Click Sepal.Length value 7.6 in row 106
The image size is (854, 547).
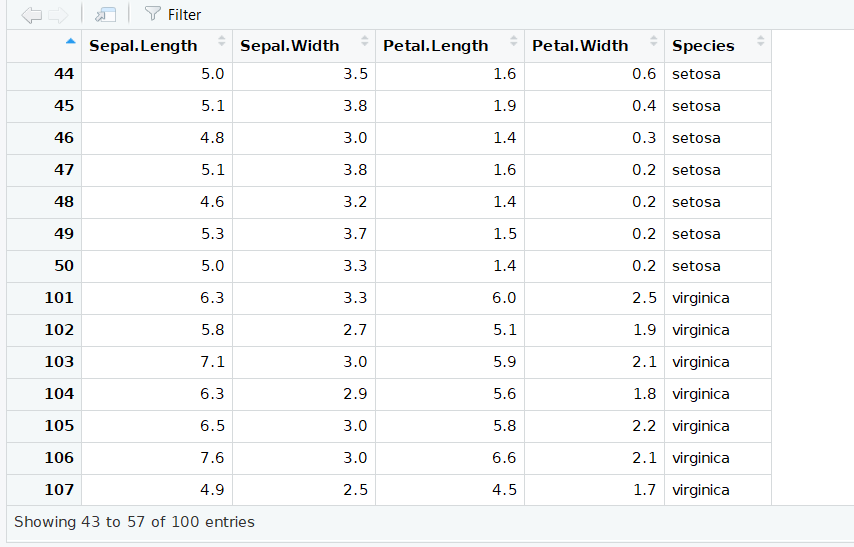212,458
